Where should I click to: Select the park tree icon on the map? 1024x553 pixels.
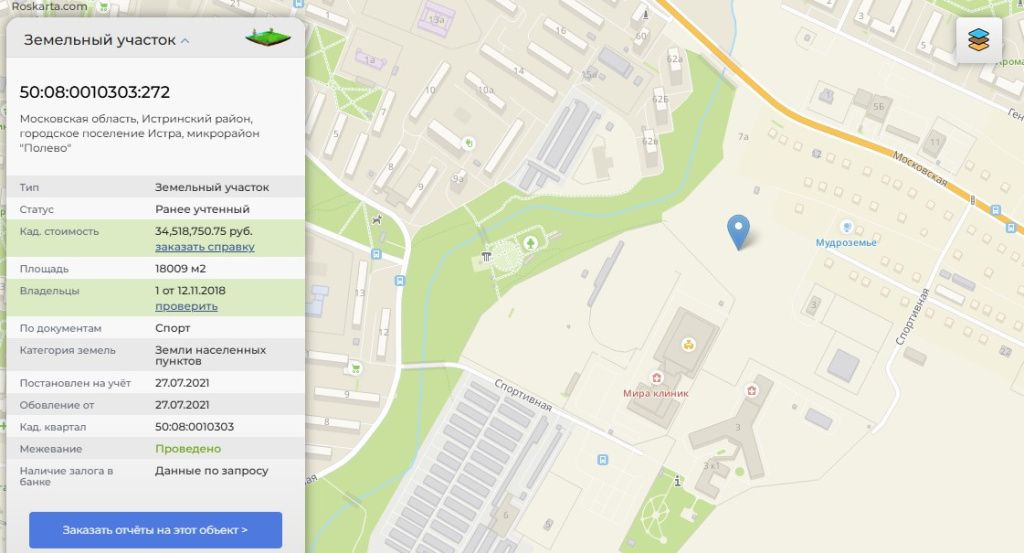pyautogui.click(x=530, y=244)
